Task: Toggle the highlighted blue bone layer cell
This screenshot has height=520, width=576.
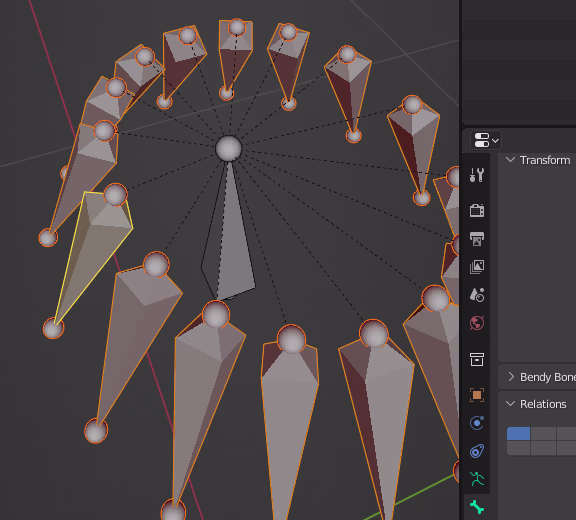Action: [x=518, y=434]
